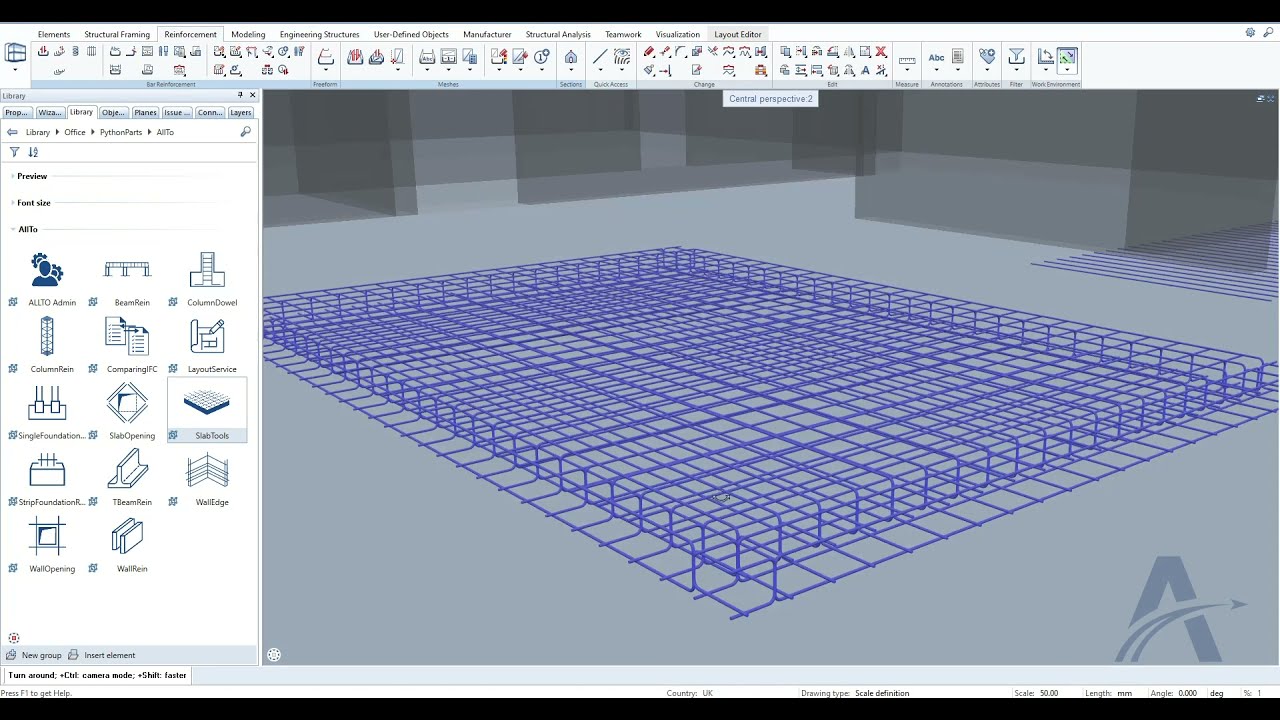Switch to the Structural Framing tab

117,34
